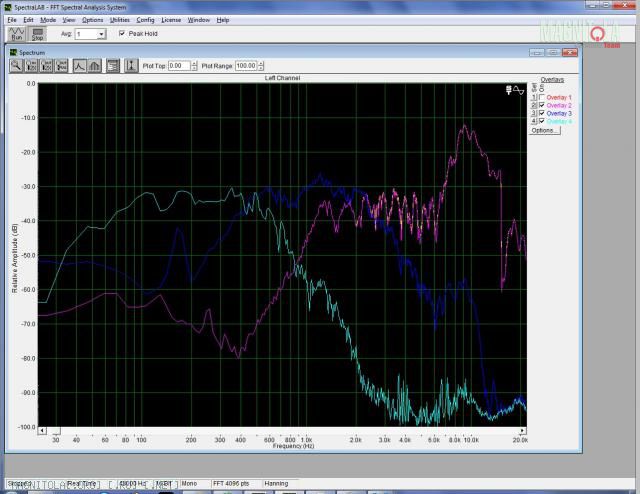Click the vertical marker toolbar icon
Viewport: 640px width, 494px height.
click(x=131, y=66)
